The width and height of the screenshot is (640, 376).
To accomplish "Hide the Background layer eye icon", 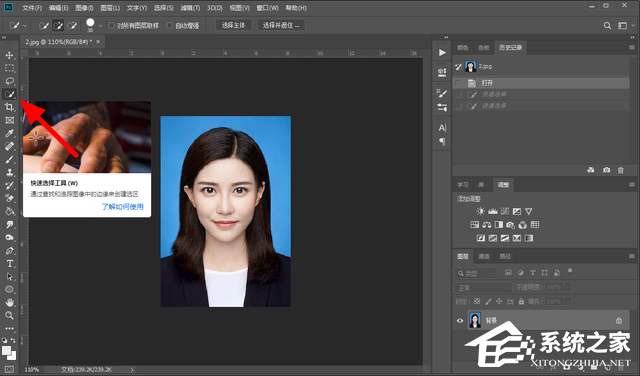I will (x=460, y=320).
